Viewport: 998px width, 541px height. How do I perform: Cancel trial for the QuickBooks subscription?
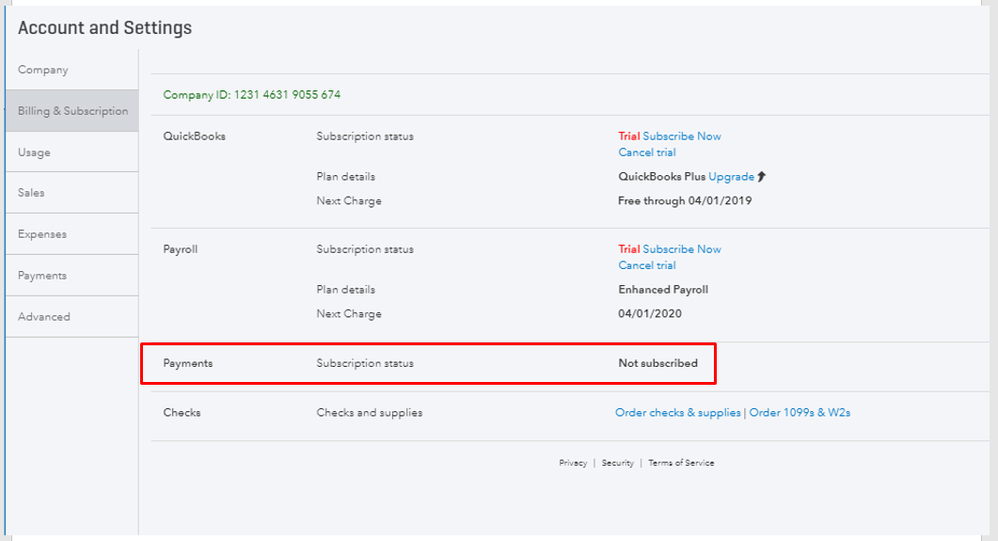coord(647,153)
